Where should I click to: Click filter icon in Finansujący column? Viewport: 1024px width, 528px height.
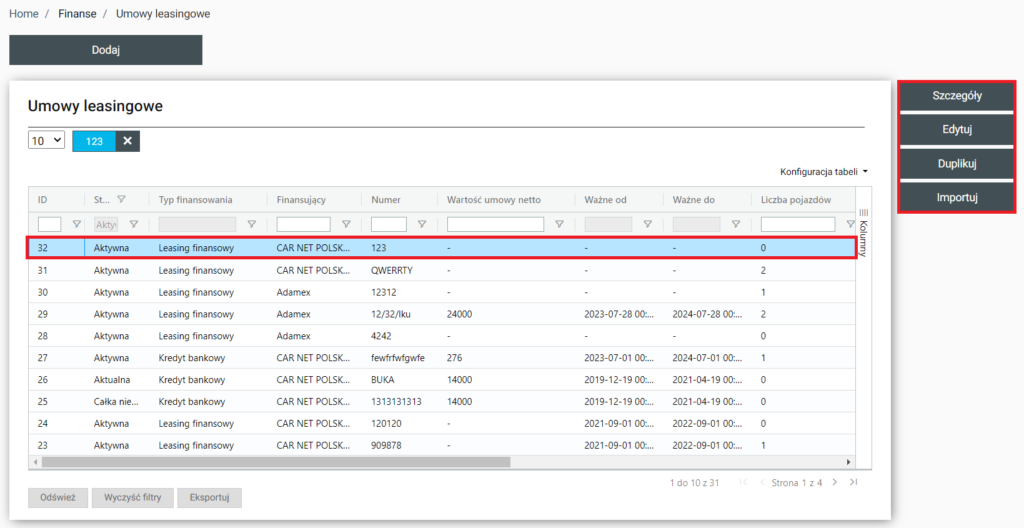(346, 225)
